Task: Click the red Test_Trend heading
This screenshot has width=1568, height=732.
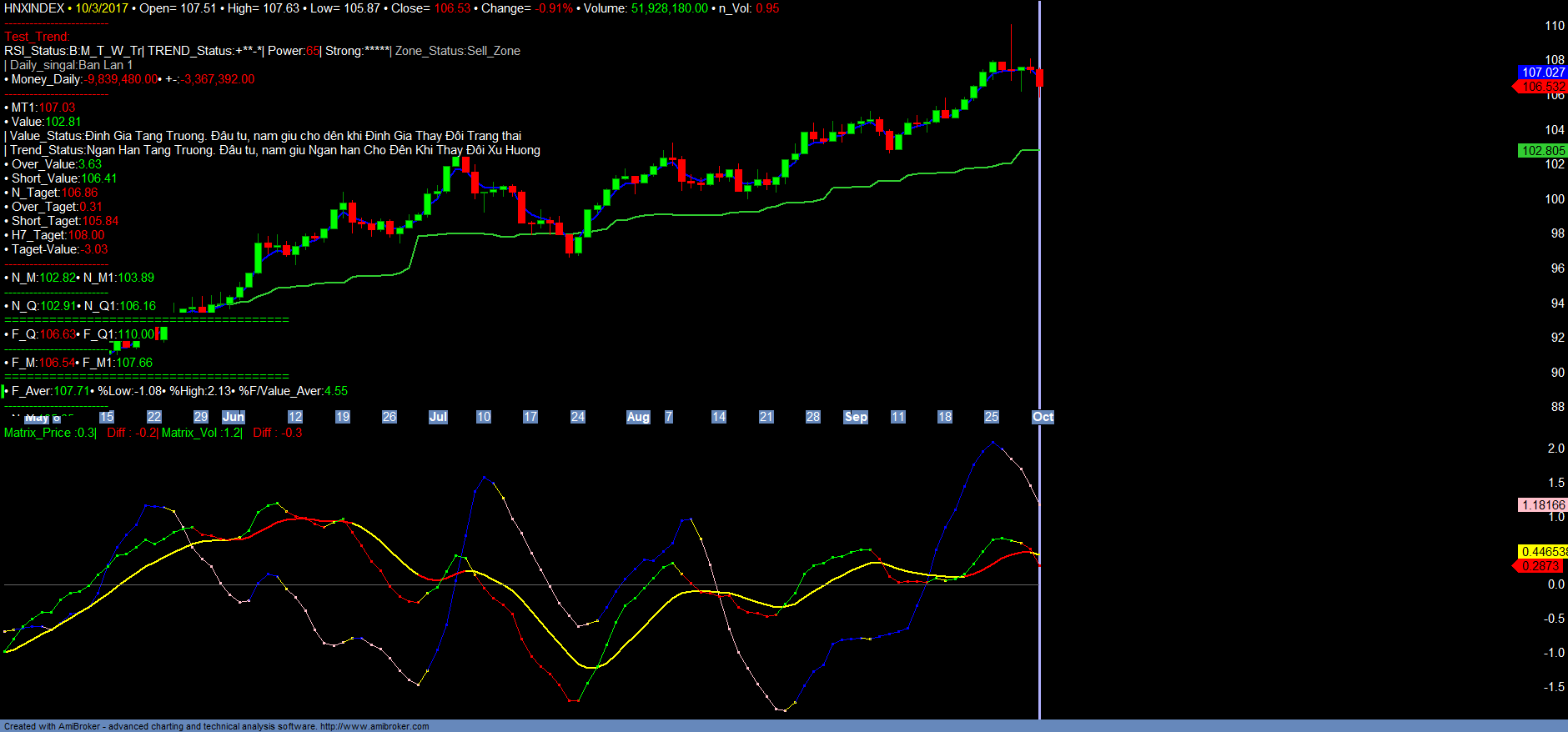Action: tap(38, 37)
